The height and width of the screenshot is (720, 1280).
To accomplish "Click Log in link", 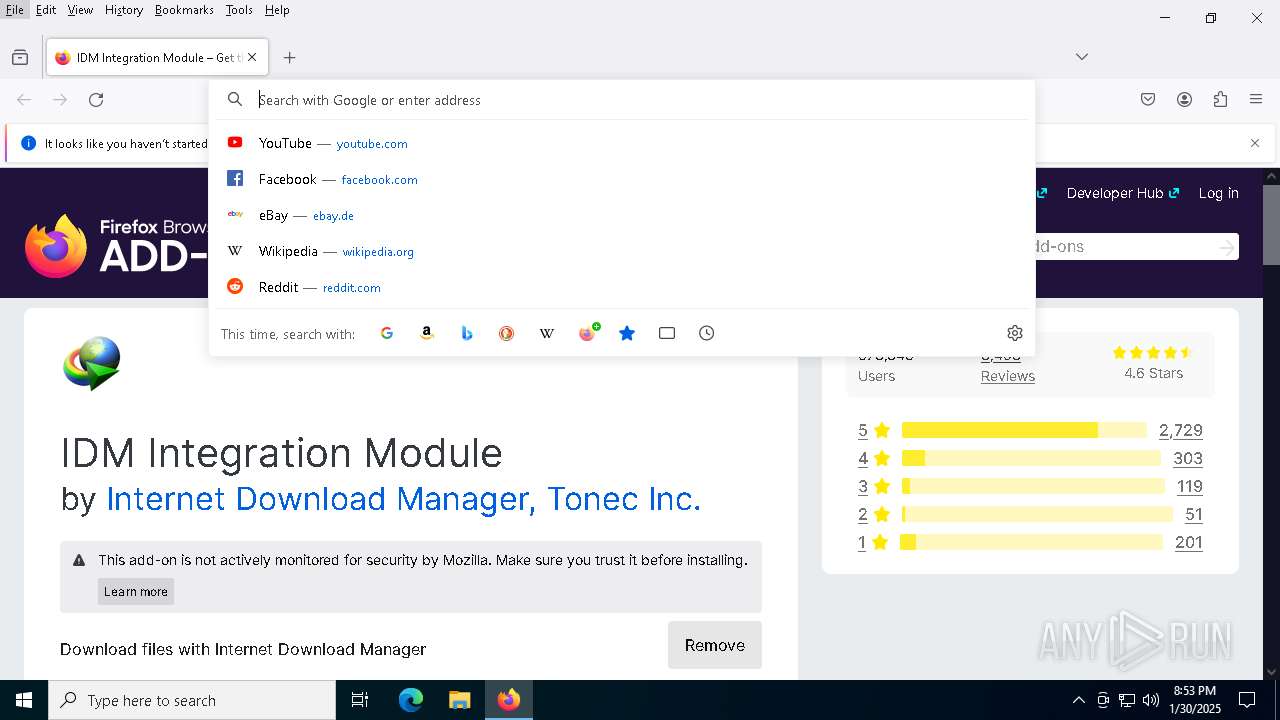I will point(1218,193).
